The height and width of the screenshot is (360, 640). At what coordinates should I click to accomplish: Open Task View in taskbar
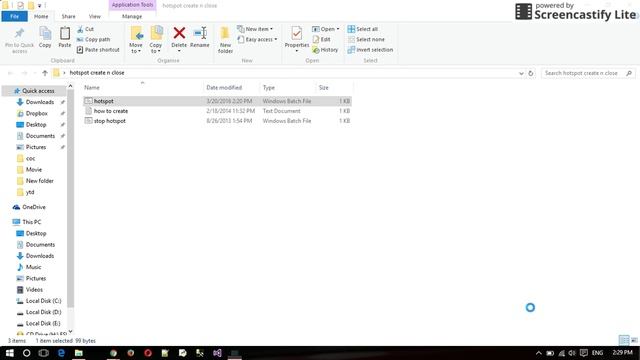(x=44, y=353)
